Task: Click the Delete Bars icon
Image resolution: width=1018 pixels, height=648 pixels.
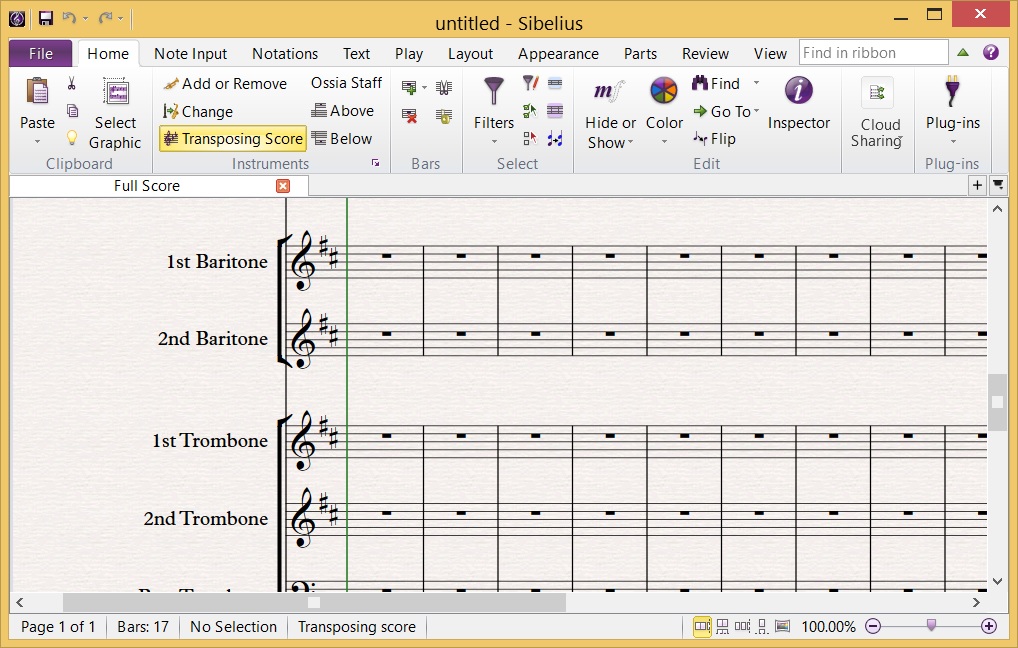Action: [408, 115]
